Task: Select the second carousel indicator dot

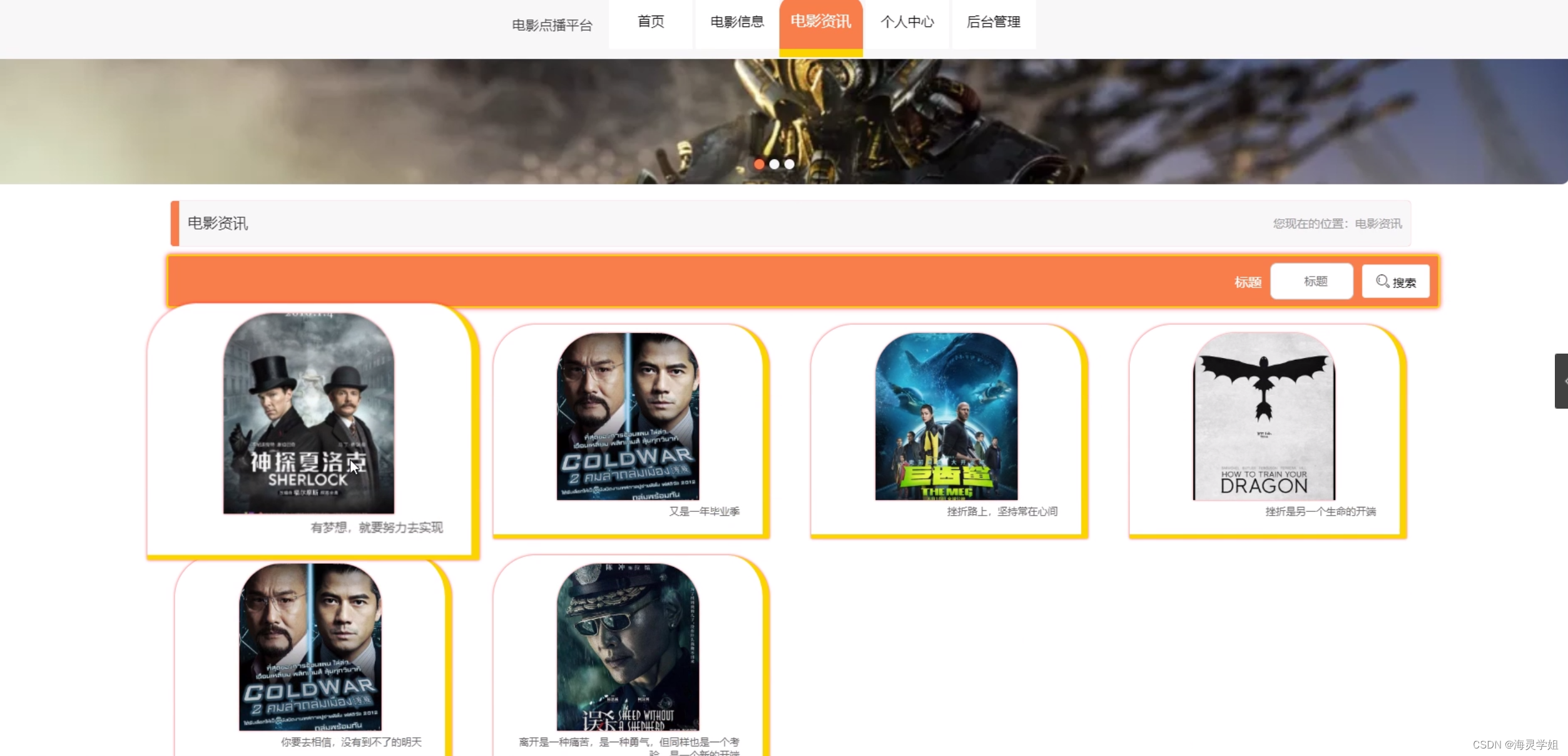Action: [774, 164]
